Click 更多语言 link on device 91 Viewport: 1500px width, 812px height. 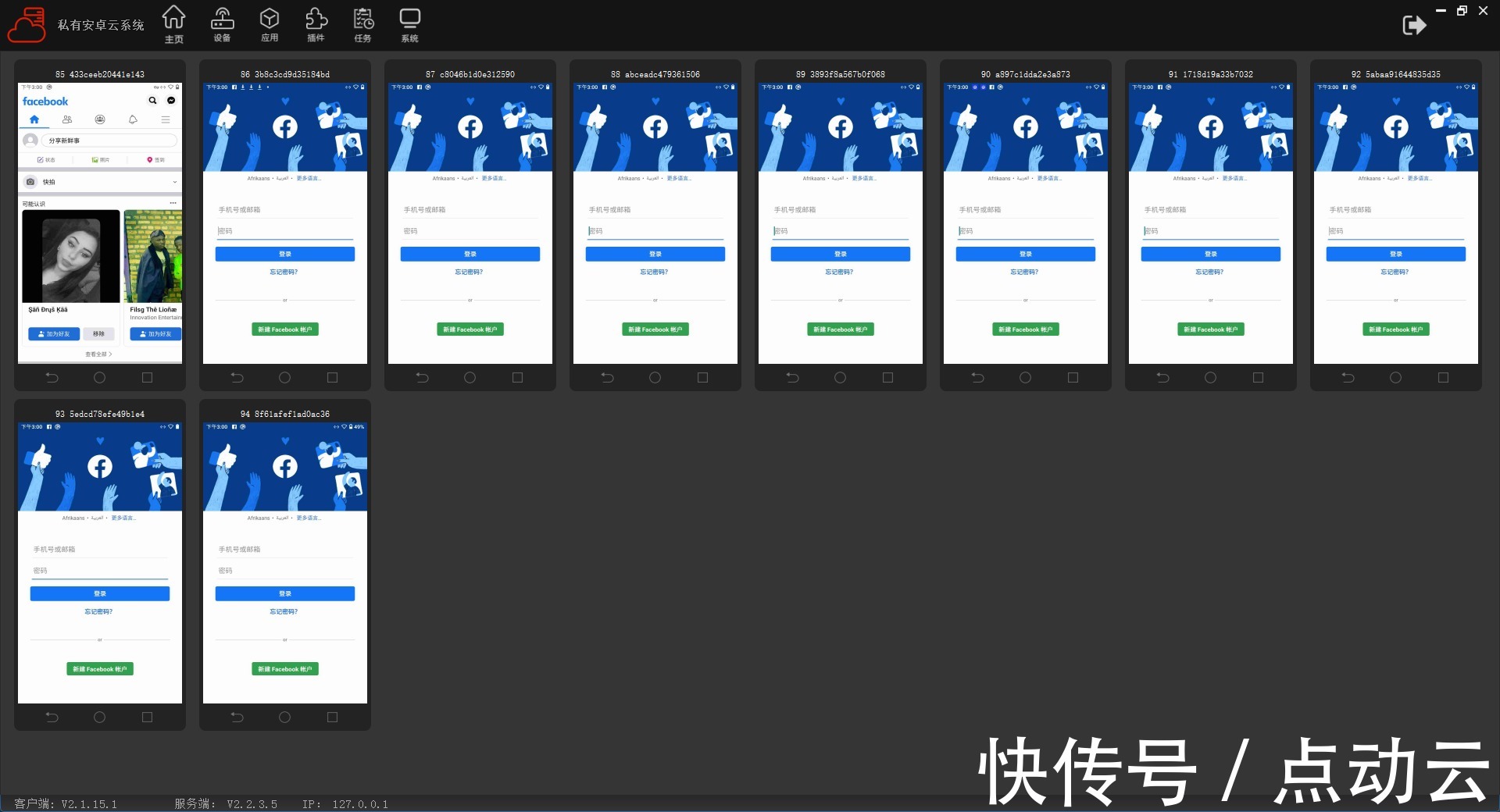(1235, 178)
